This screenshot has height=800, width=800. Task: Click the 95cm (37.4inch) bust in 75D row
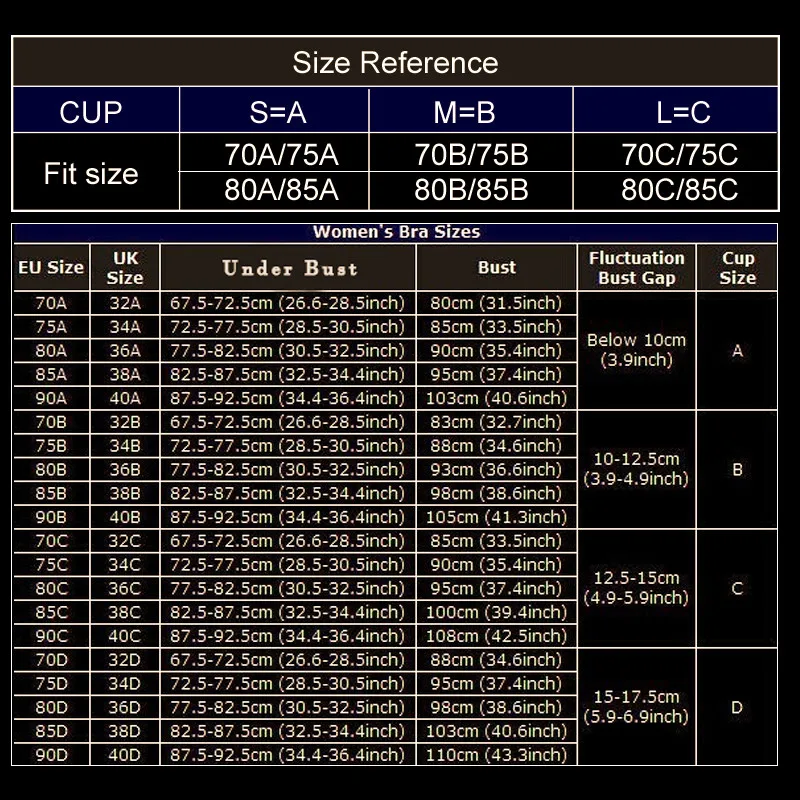click(496, 684)
